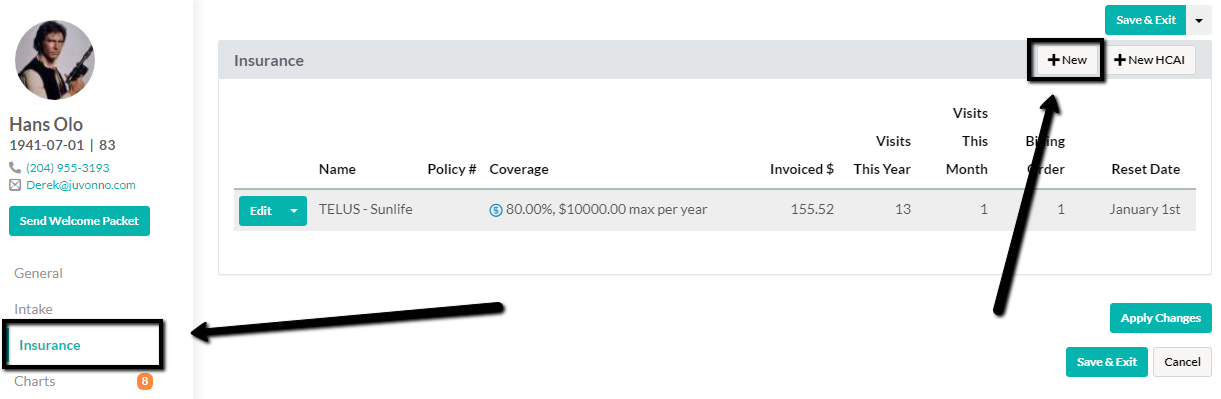The height and width of the screenshot is (399, 1221).
Task: Expand the top Save & Exit dropdown arrow
Action: [x=1199, y=20]
